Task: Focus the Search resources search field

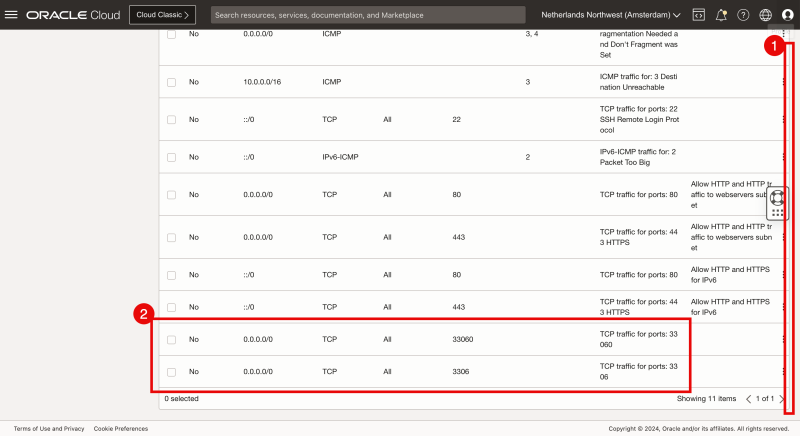Action: (x=368, y=15)
